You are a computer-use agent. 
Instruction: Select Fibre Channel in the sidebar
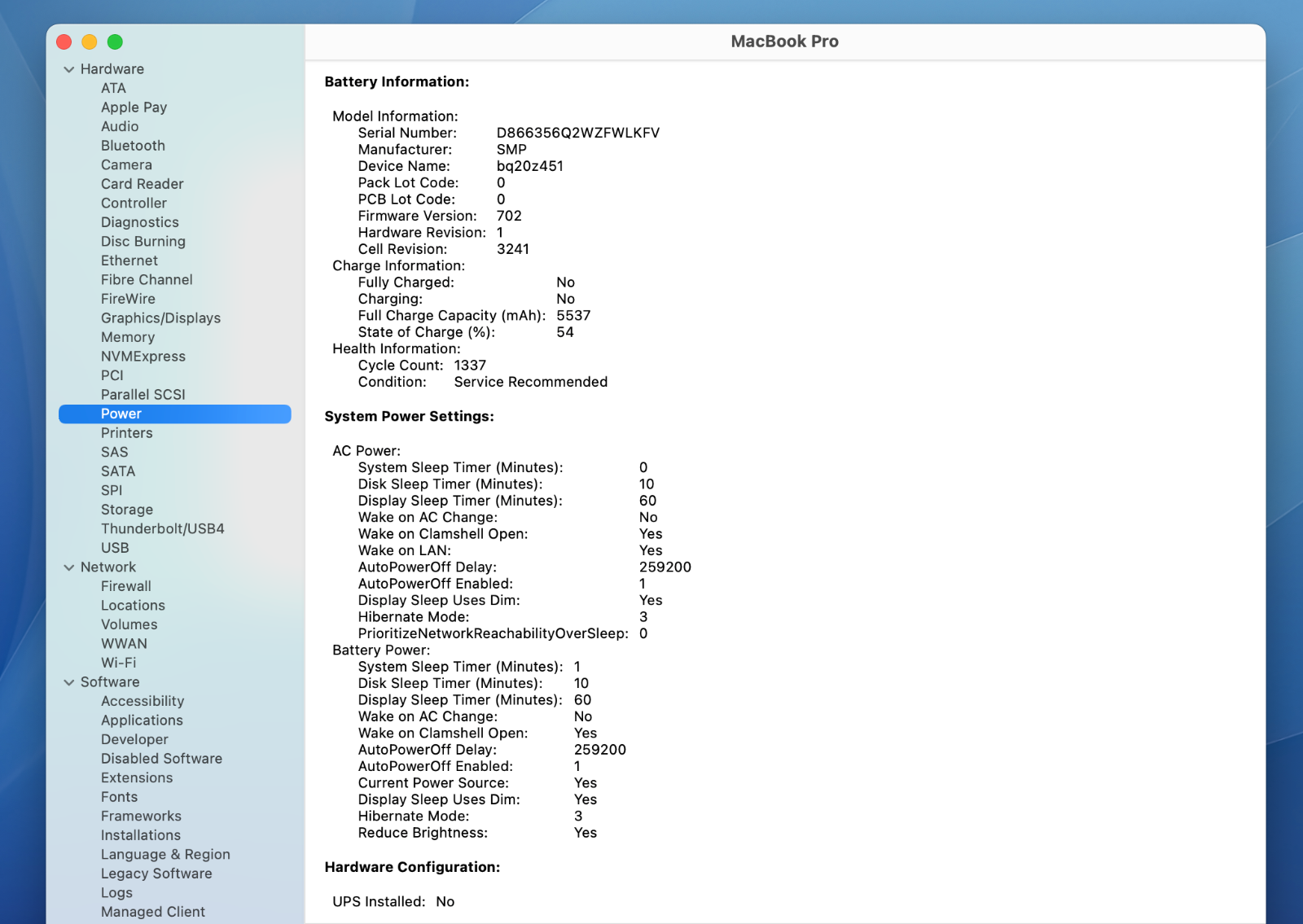147,279
